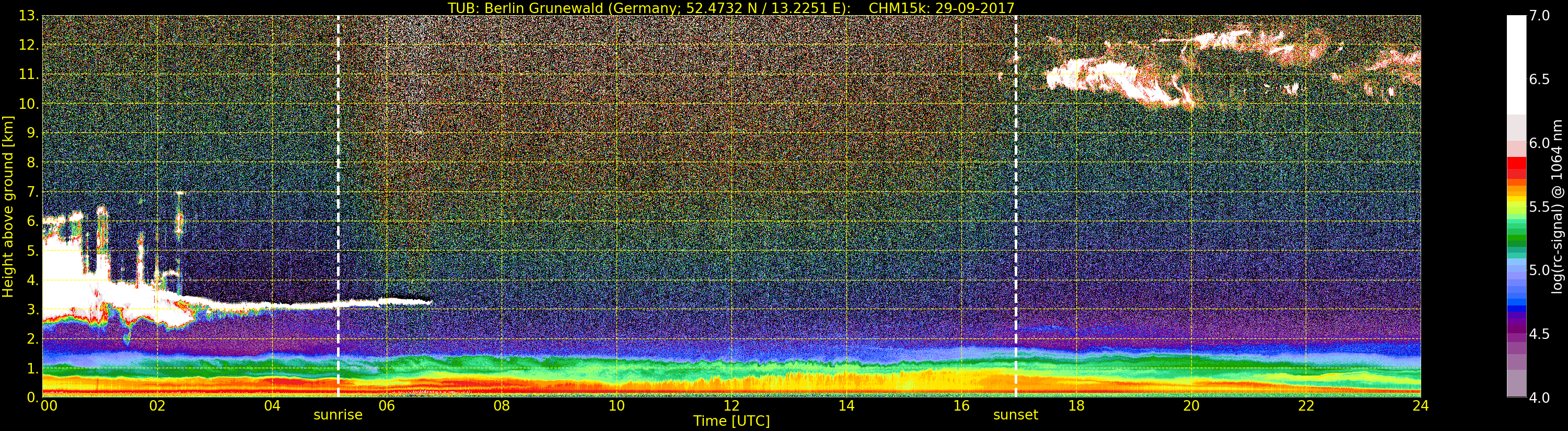Select the "Time [UTC]" x-axis label
Image resolution: width=1568 pixels, height=431 pixels.
click(x=731, y=421)
